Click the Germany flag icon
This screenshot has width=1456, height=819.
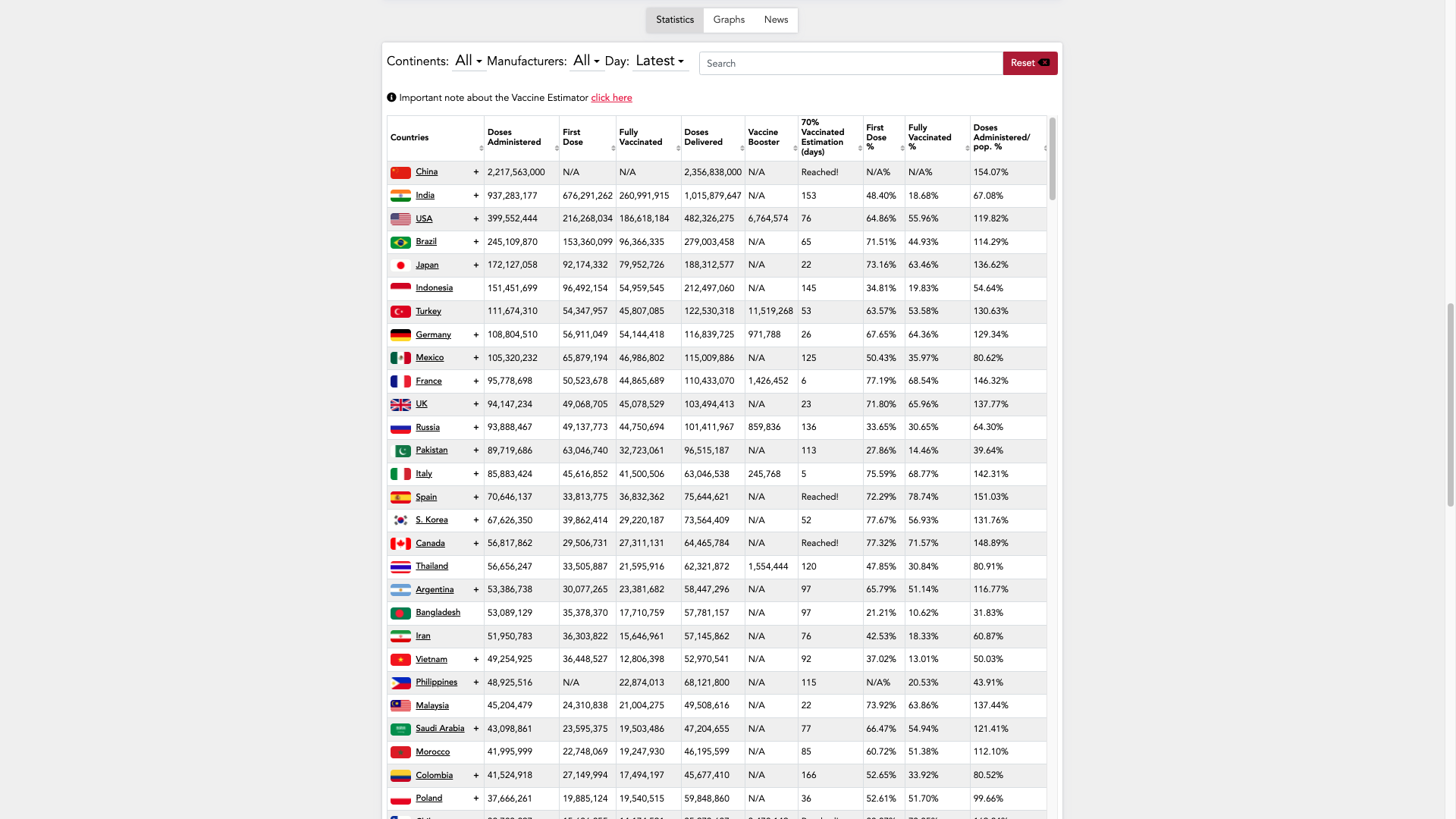click(400, 335)
